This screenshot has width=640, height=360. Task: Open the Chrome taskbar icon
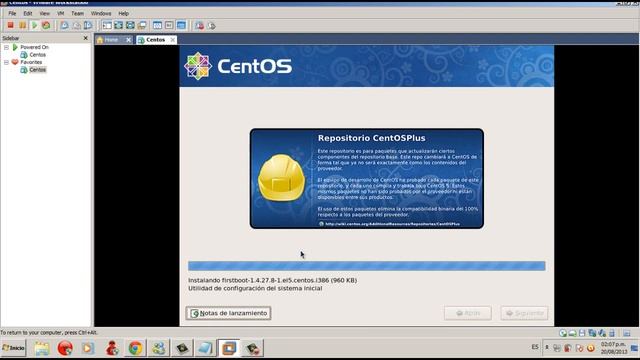[x=135, y=348]
